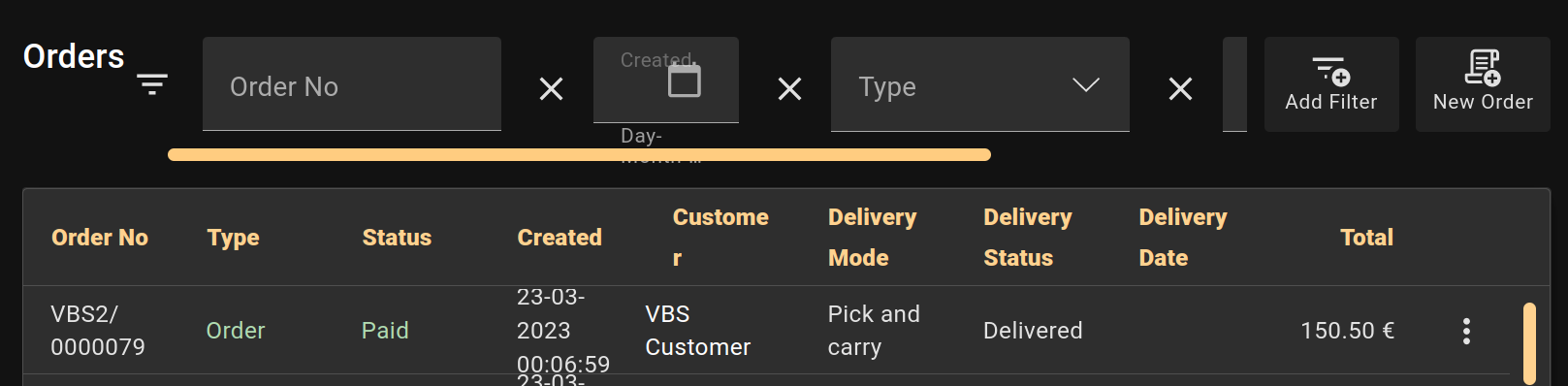Remove the Type filter
Image resolution: width=1568 pixels, height=386 pixels.
pos(1180,89)
